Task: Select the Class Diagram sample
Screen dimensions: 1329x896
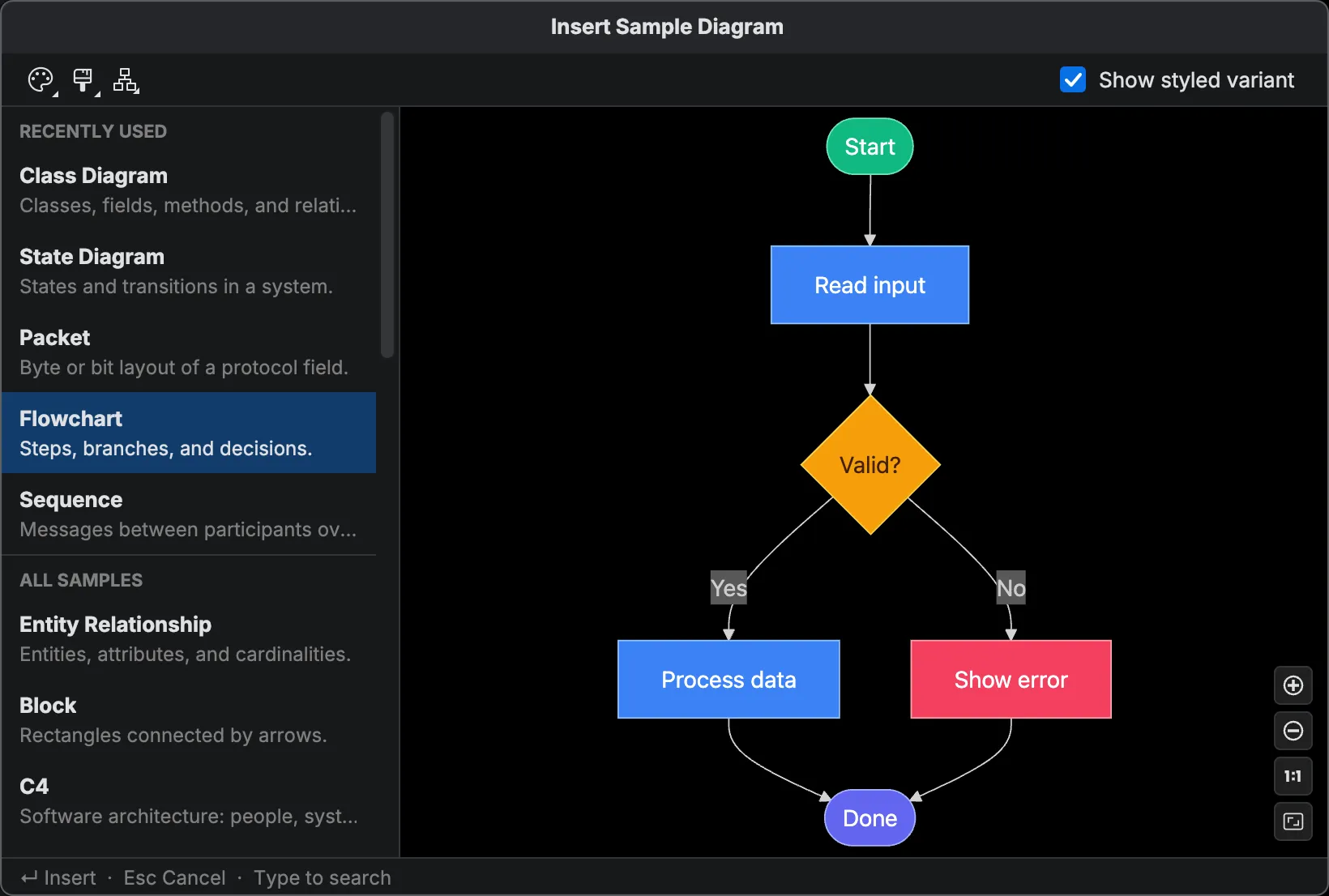Action: pos(188,190)
